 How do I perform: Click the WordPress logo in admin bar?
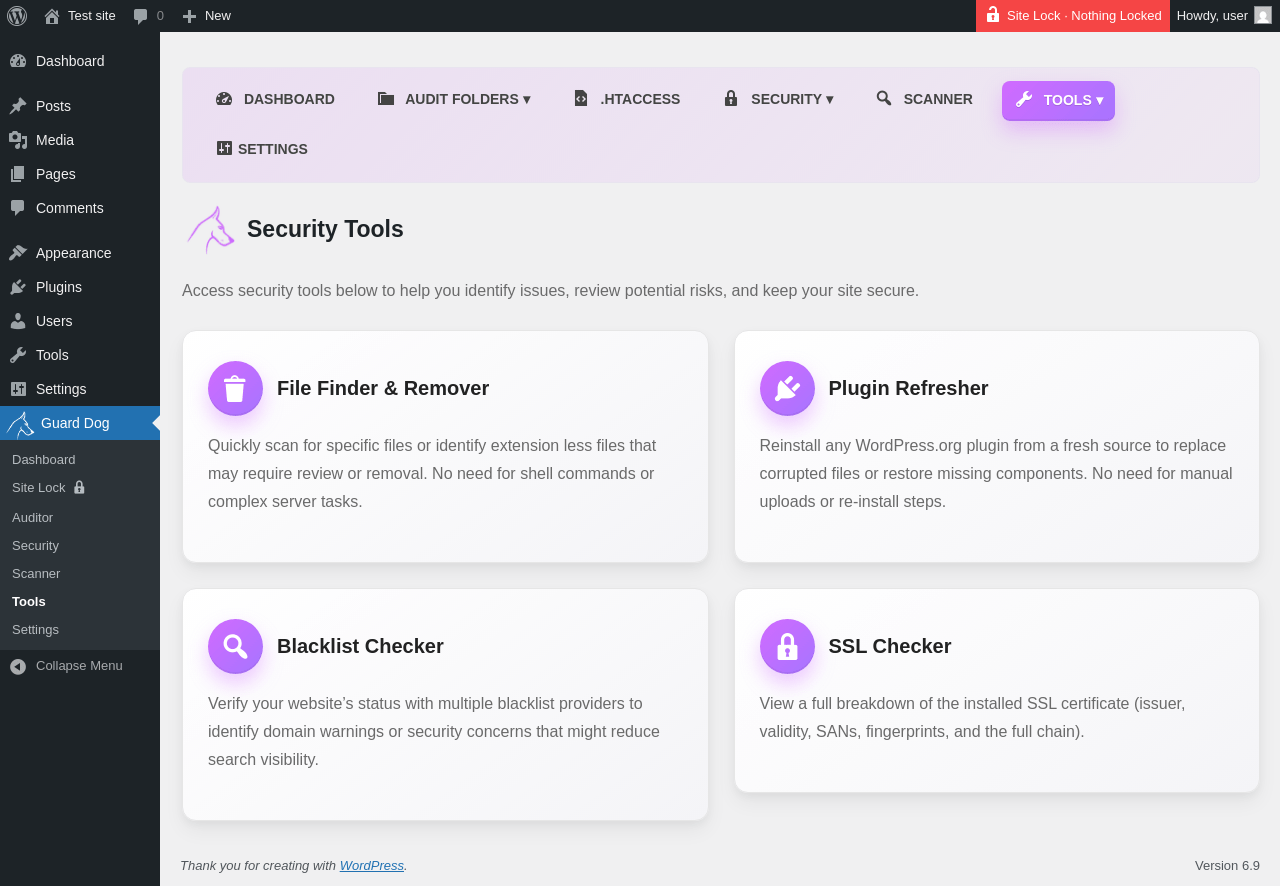(x=17, y=16)
